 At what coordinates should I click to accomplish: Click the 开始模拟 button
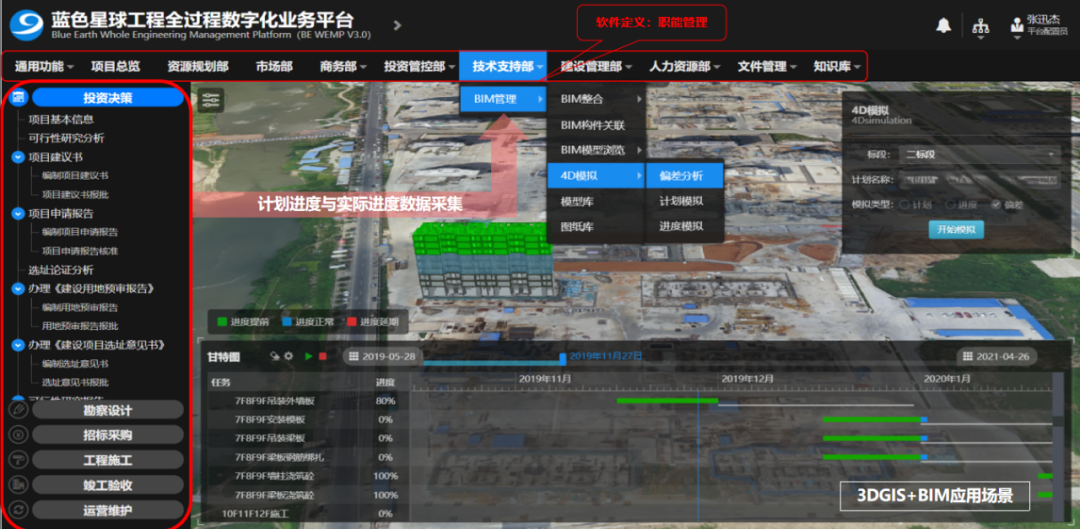(x=956, y=229)
